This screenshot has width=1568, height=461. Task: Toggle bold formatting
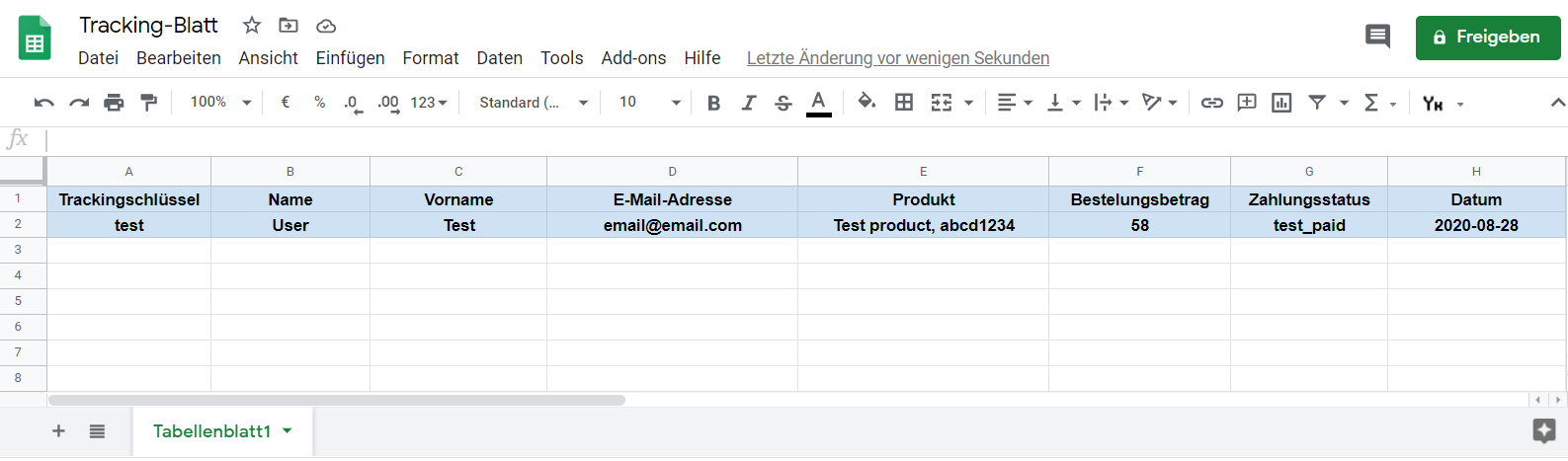click(x=713, y=103)
